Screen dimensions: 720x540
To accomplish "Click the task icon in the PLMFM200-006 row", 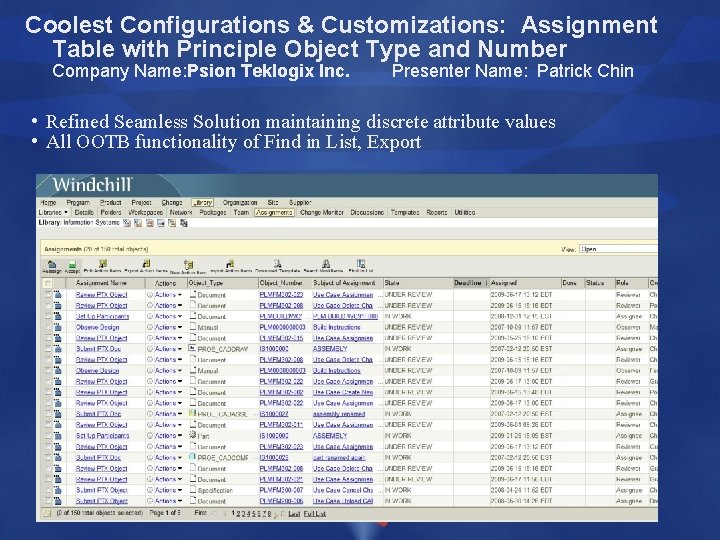I will coord(57,501).
